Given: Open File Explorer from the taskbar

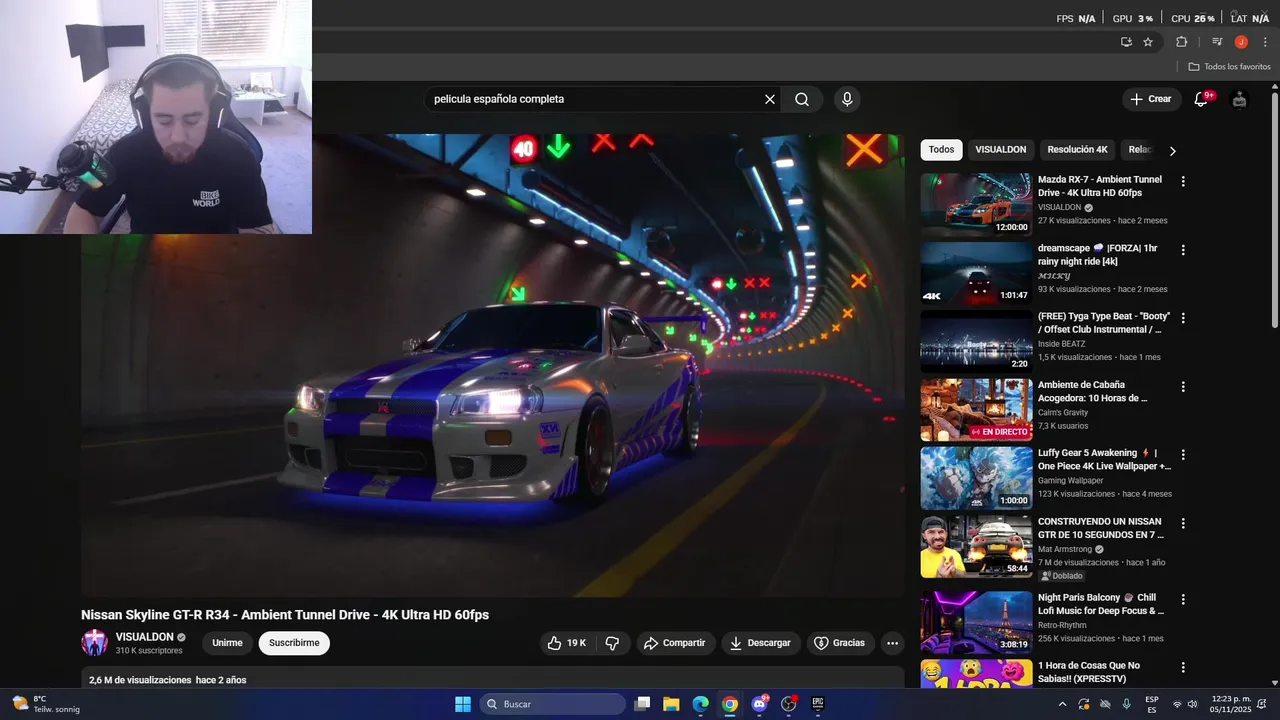Looking at the screenshot, I should tap(672, 704).
